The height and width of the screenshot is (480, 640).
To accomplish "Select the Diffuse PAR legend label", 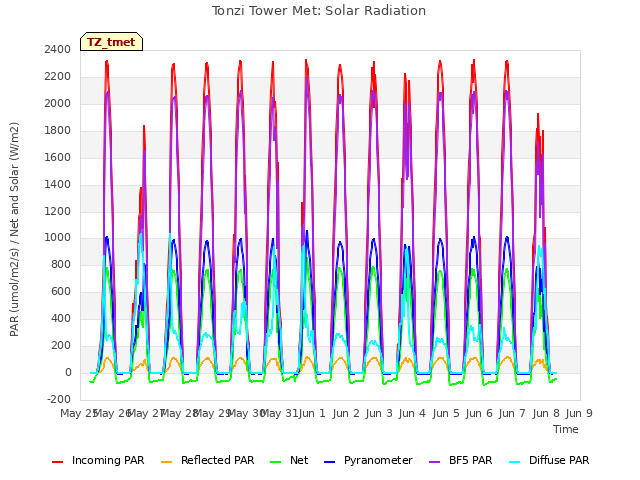I will pyautogui.click(x=559, y=460).
